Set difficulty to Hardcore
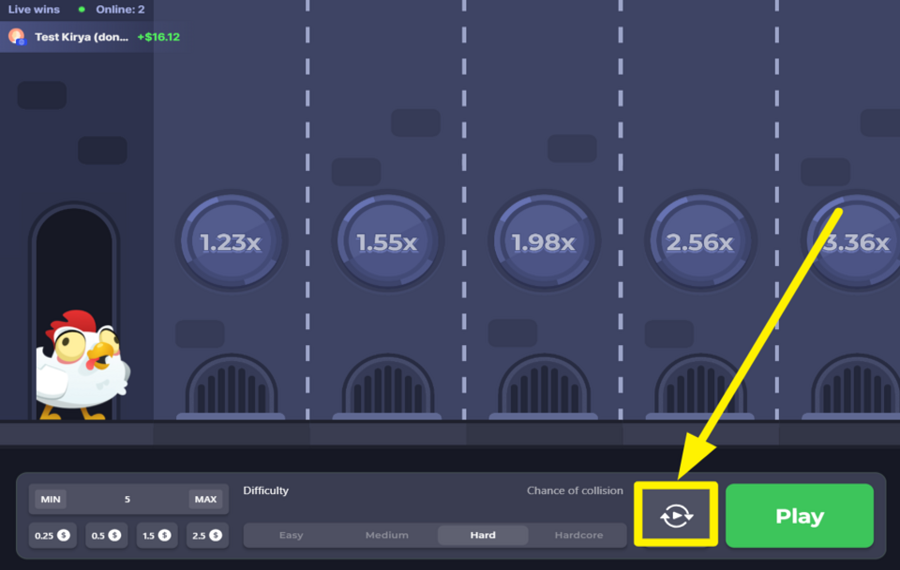 579,535
